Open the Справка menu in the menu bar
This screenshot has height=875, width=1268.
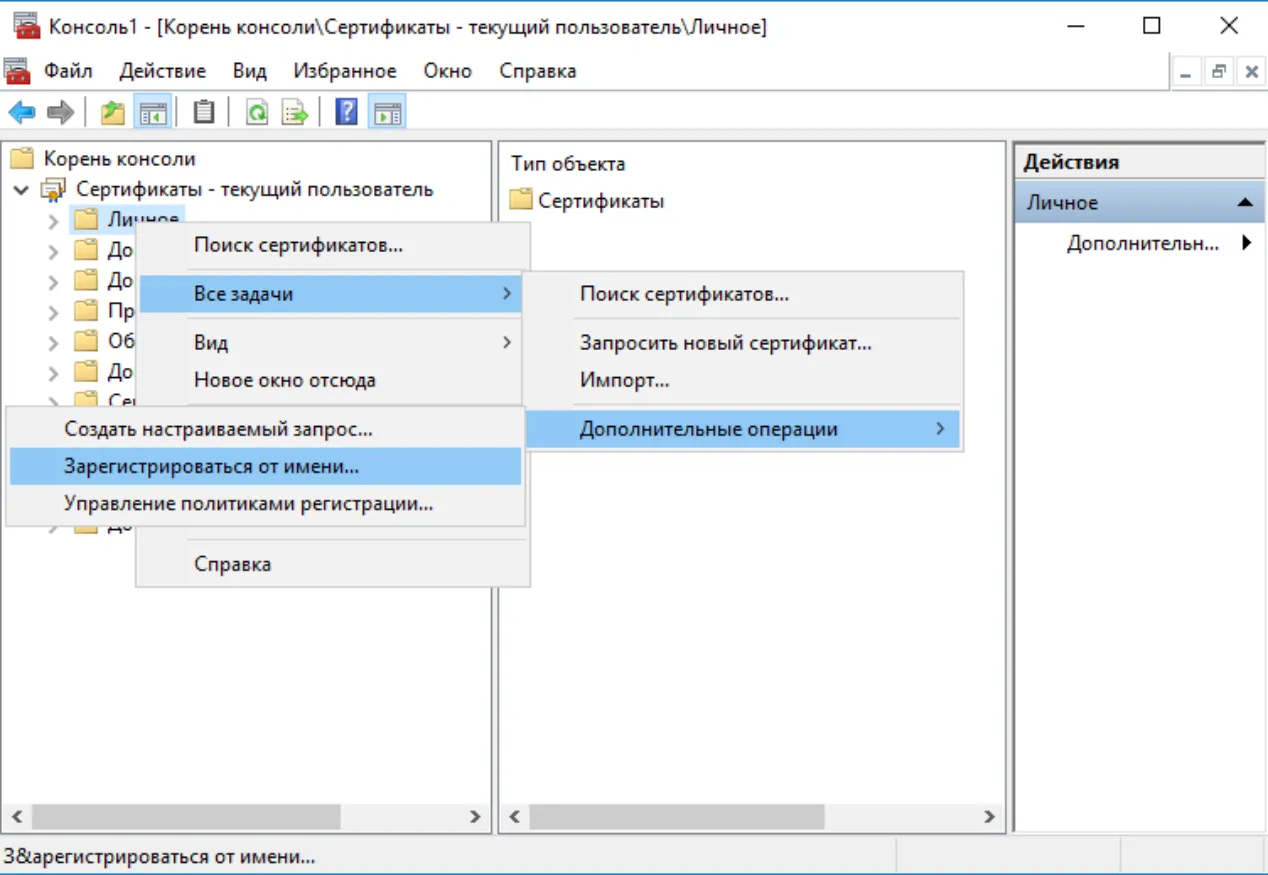[538, 71]
